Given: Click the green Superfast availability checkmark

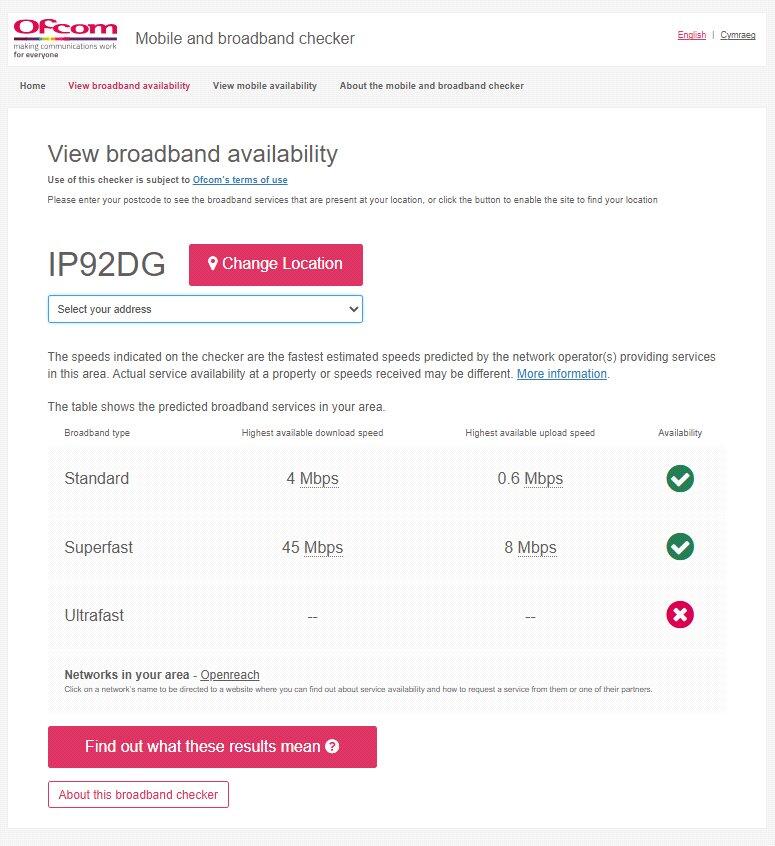Looking at the screenshot, I should 680,547.
